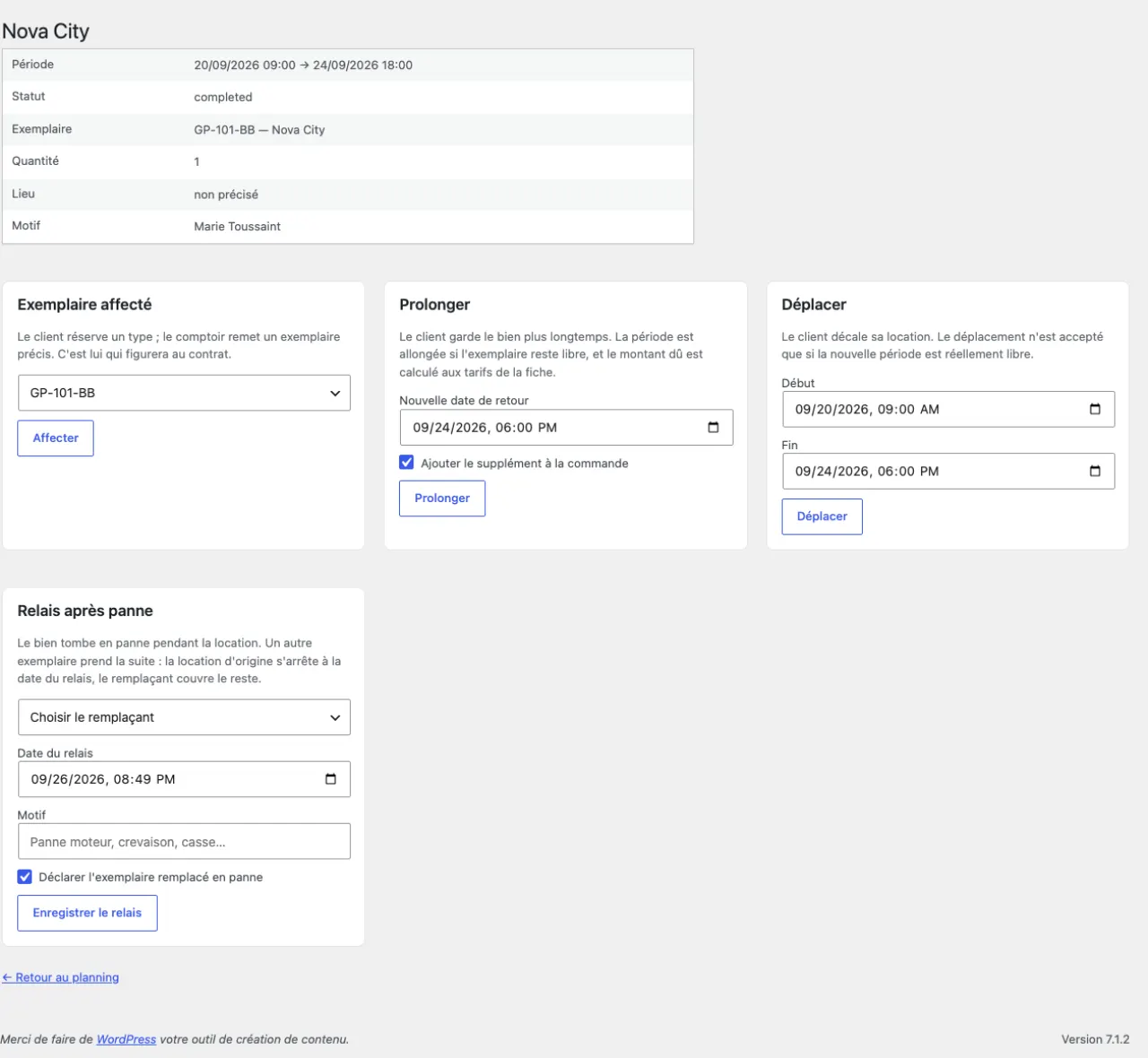Click the 'Nova City' page heading
The image size is (1148, 1058).
pos(46,31)
